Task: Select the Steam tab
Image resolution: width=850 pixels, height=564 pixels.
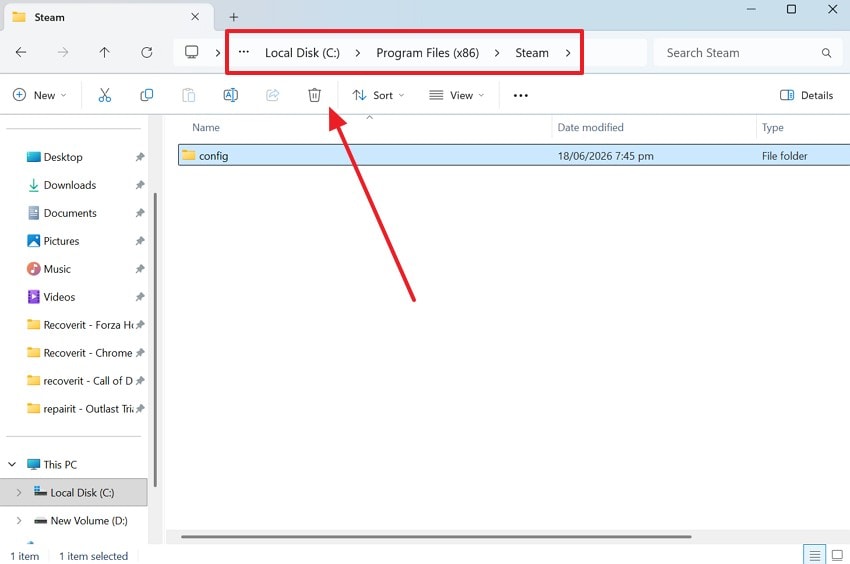Action: coord(106,17)
